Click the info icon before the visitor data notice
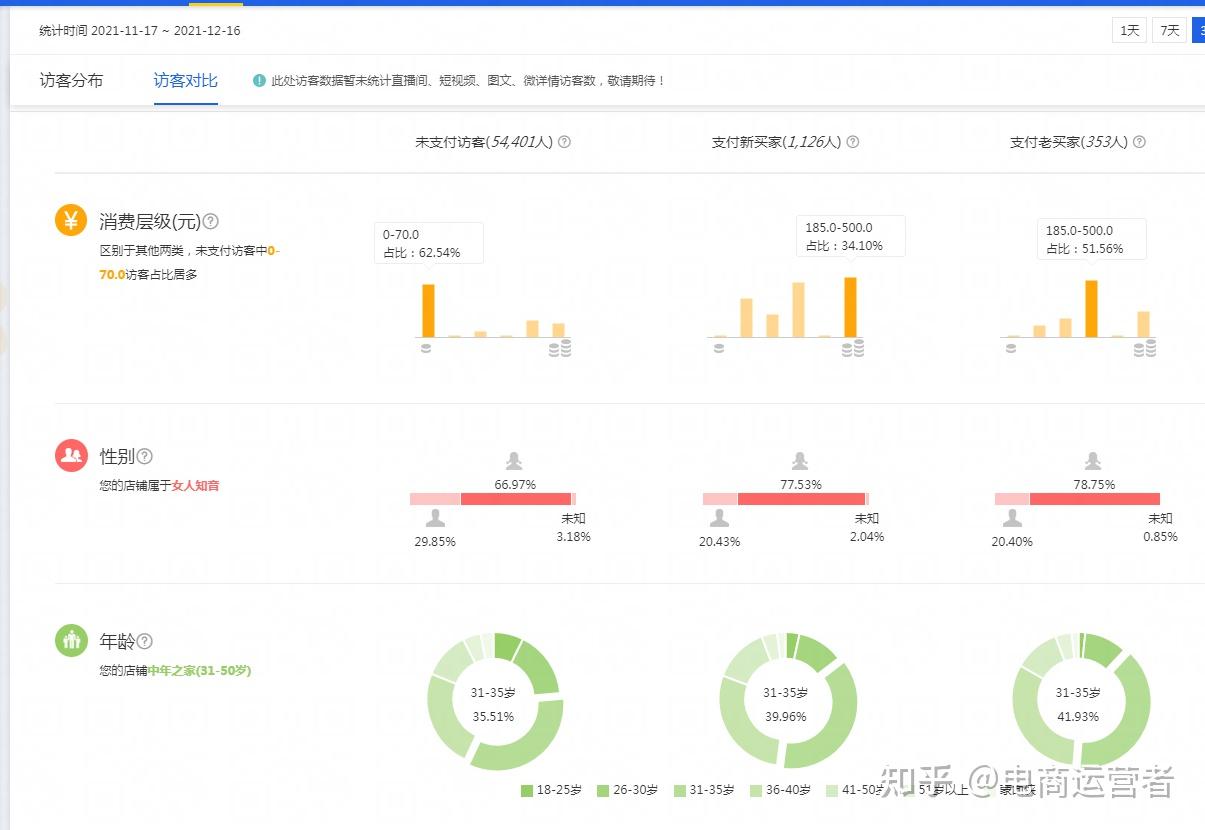The width and height of the screenshot is (1205, 830). [x=260, y=81]
